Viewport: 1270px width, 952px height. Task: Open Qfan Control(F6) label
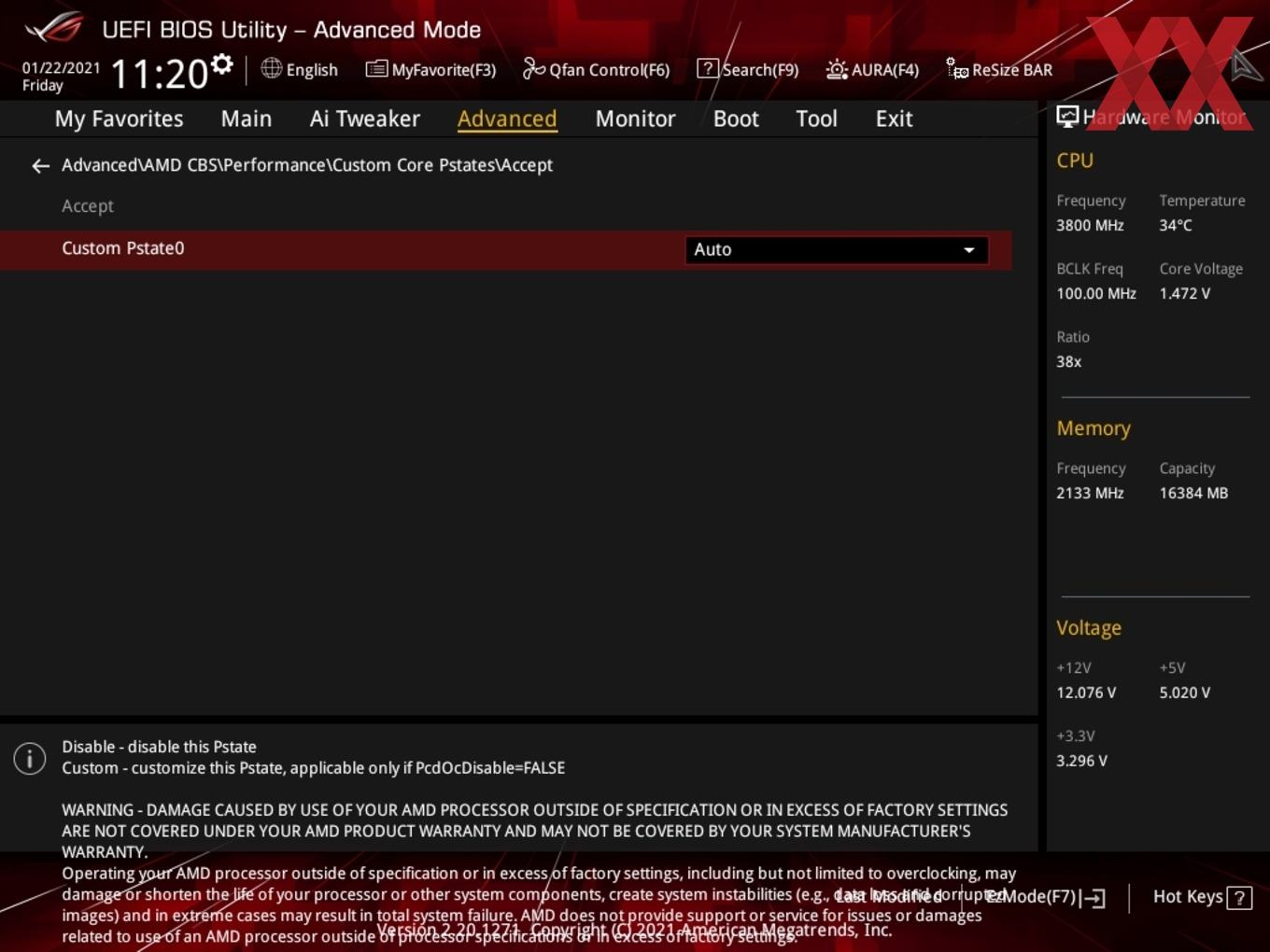pyautogui.click(x=609, y=70)
